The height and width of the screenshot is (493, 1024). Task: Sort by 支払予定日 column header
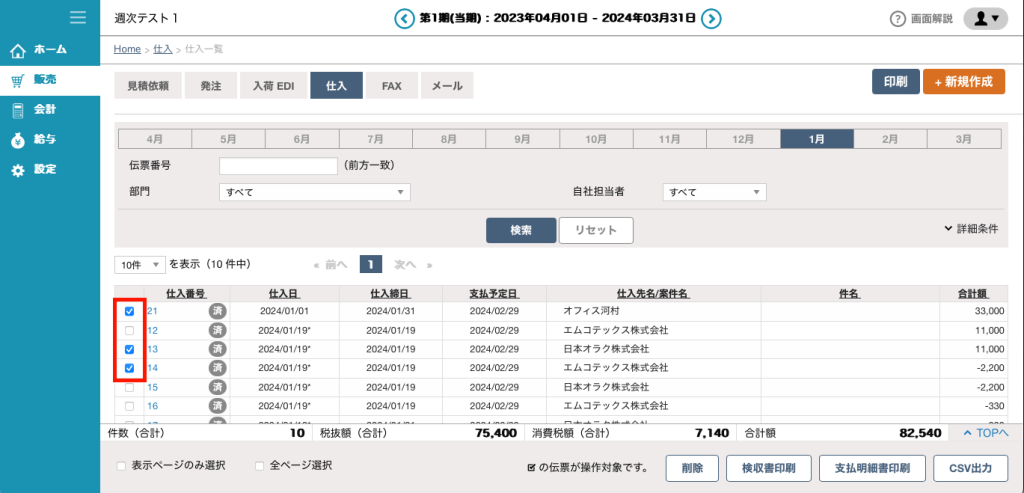pyautogui.click(x=494, y=294)
